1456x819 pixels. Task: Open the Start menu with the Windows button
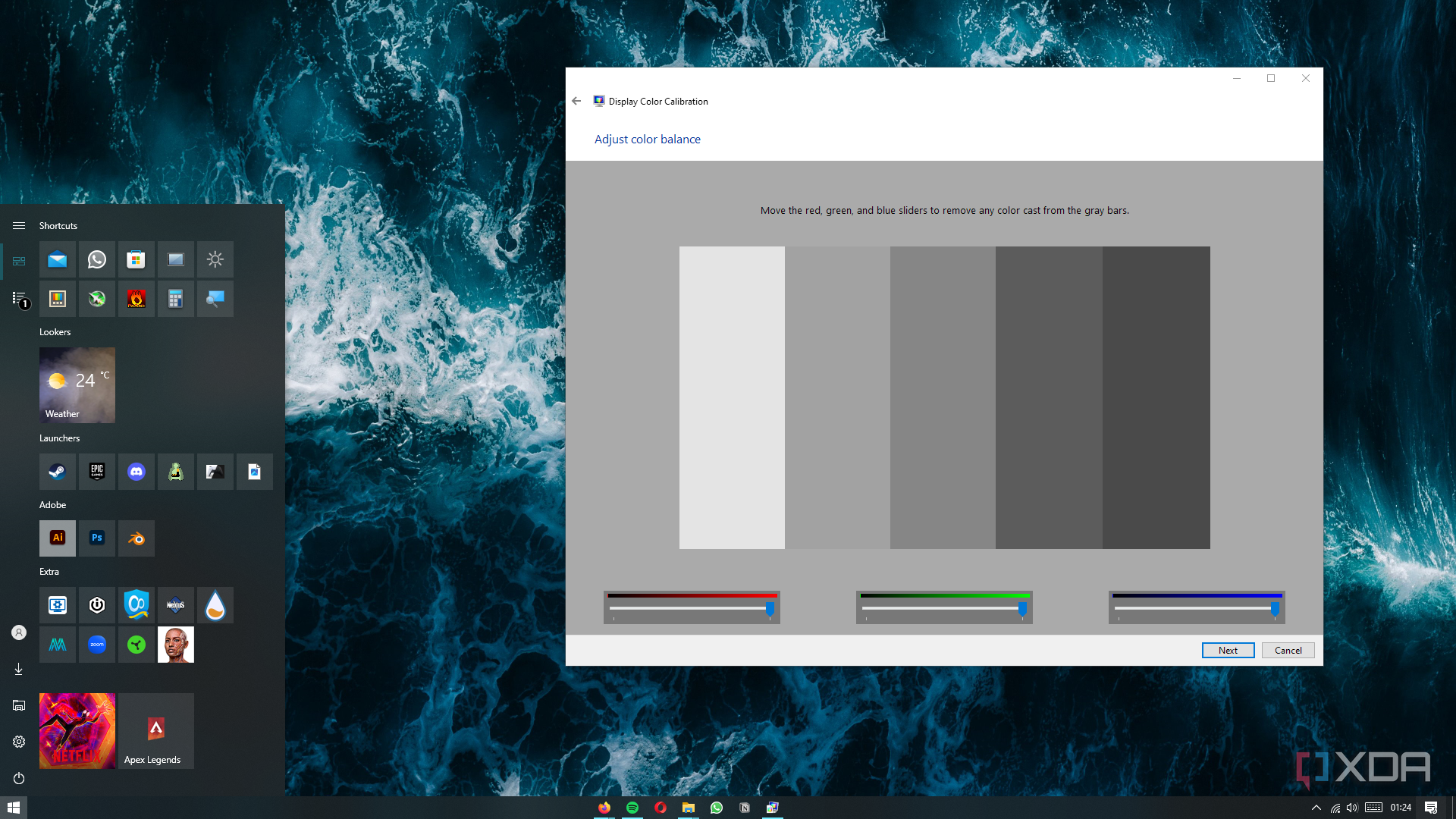[14, 806]
